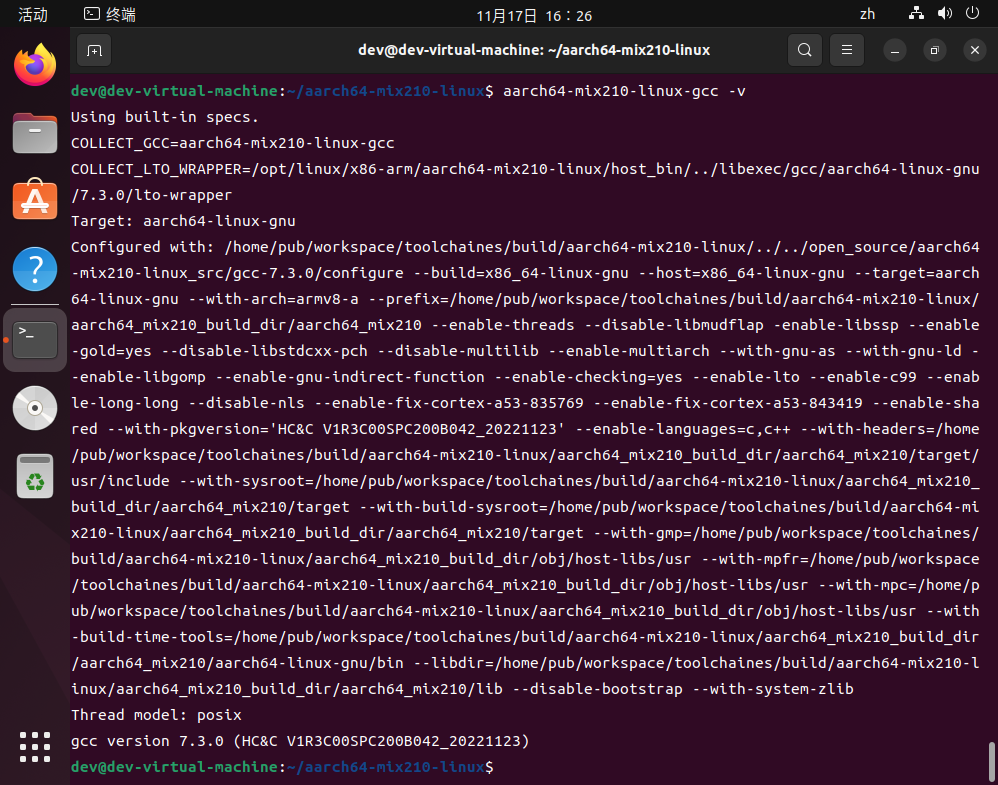Open Ubuntu Software app store
This screenshot has width=998, height=785.
35,200
